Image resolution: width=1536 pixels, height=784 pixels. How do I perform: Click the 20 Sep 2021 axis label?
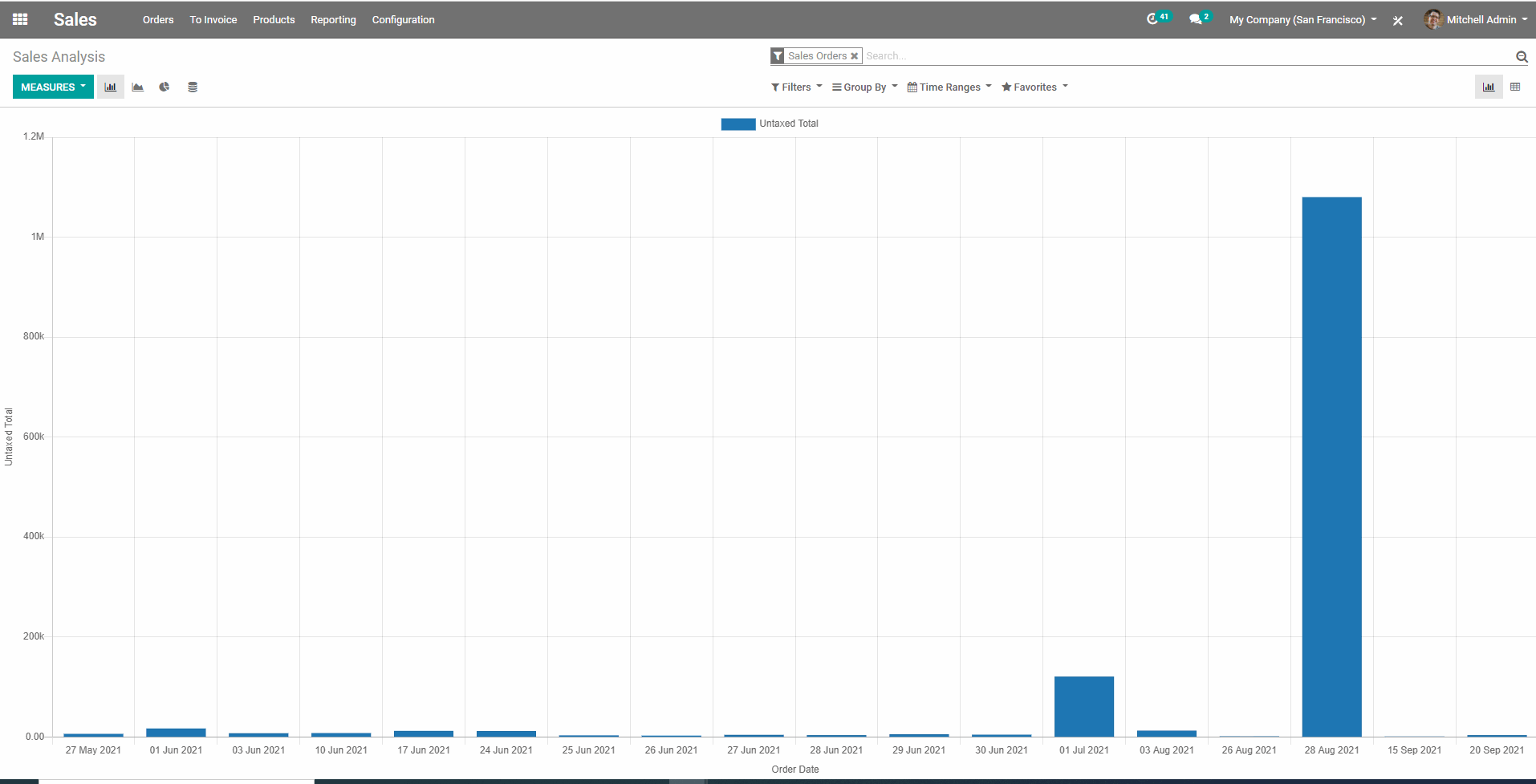point(1497,750)
